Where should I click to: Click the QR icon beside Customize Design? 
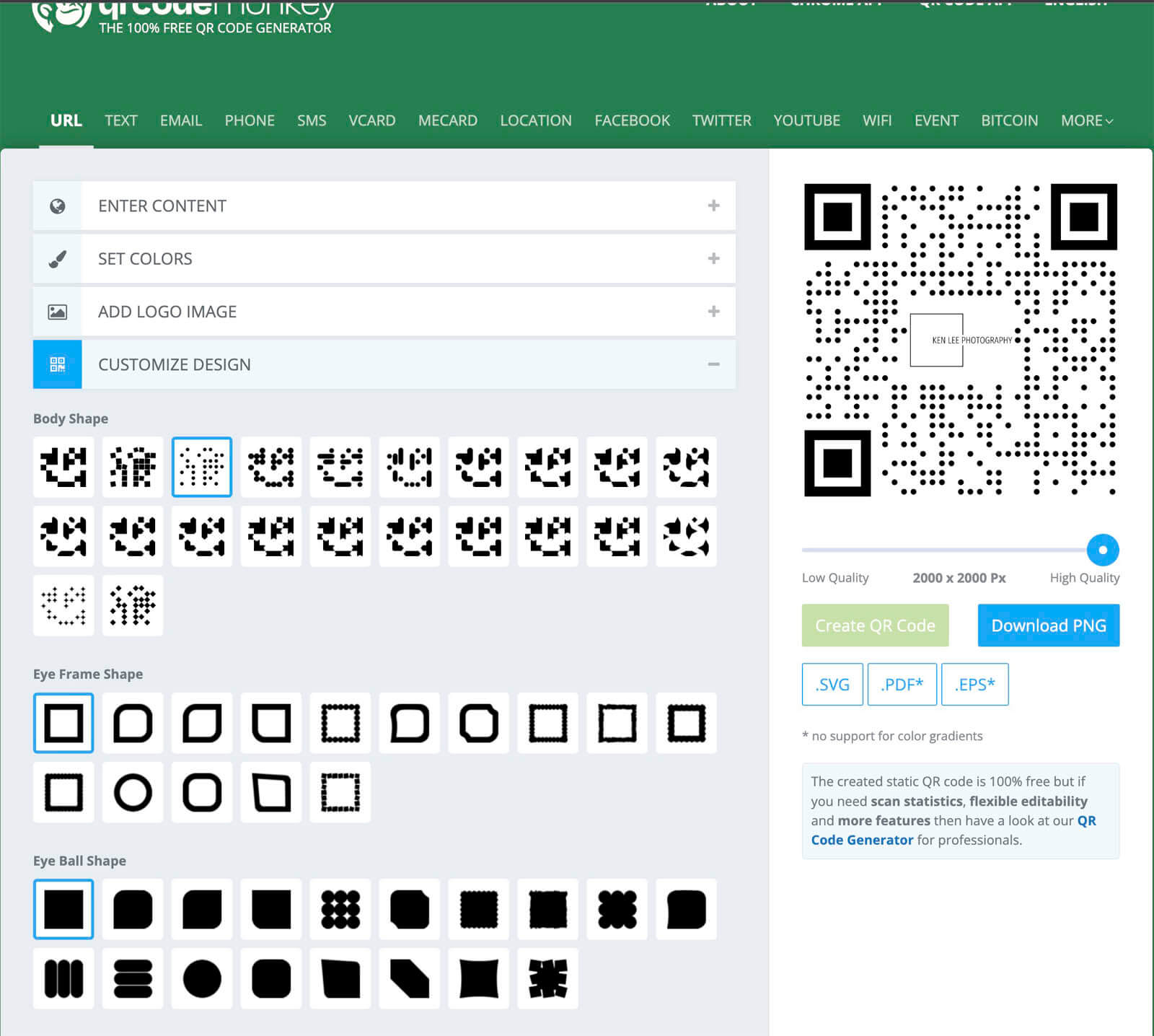click(x=58, y=364)
